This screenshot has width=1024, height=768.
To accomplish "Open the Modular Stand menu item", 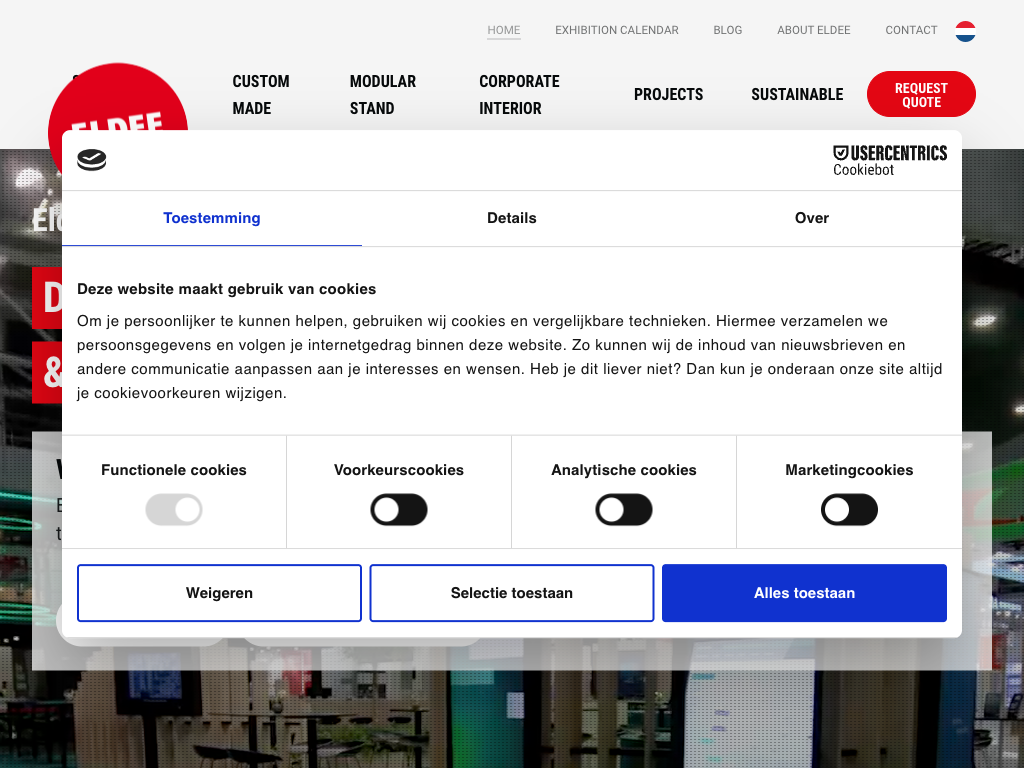I will tap(382, 95).
